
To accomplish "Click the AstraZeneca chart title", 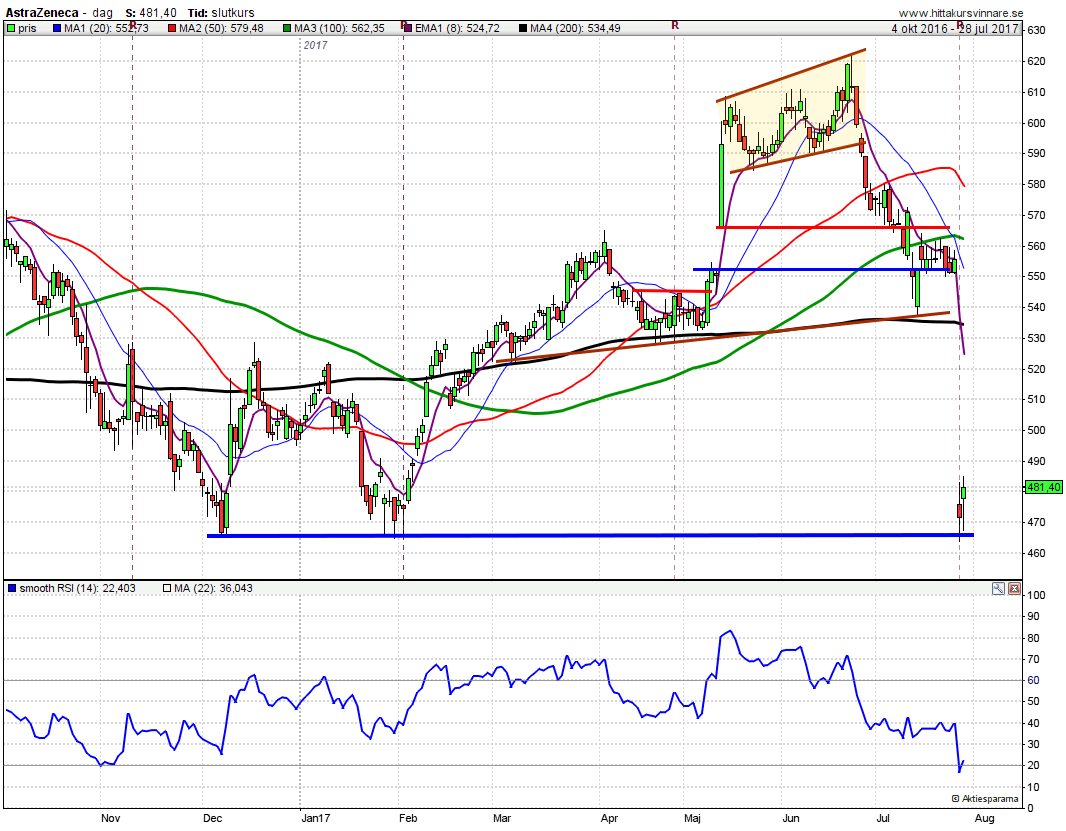I will click(x=42, y=13).
